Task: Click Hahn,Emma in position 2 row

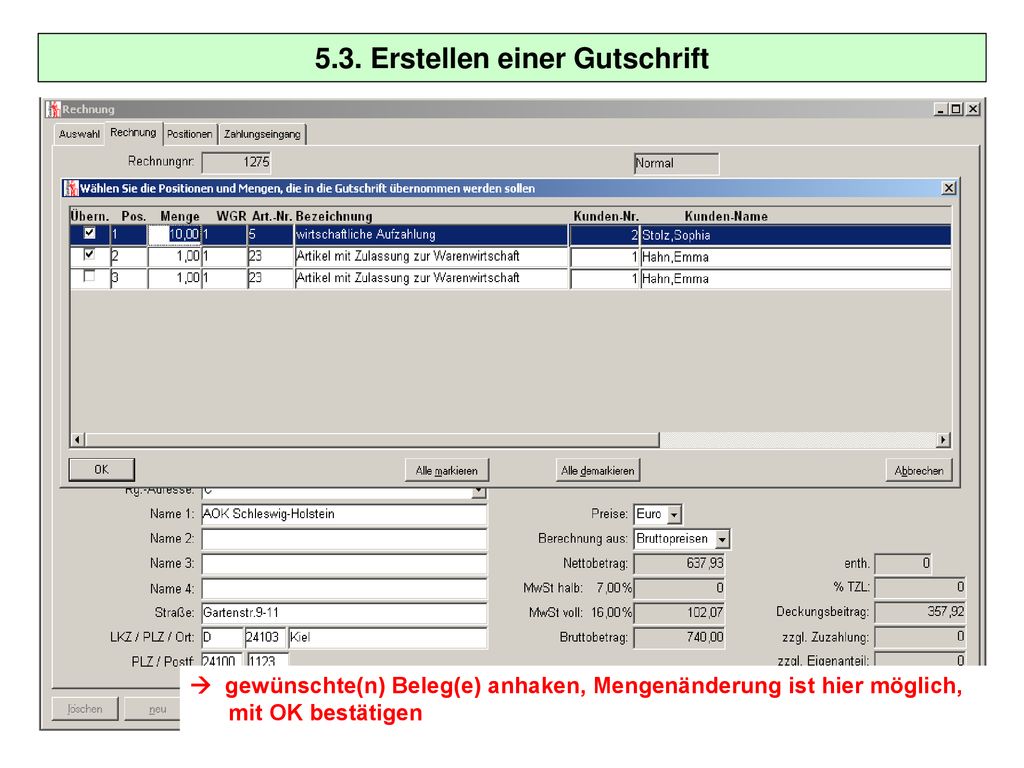Action: (x=675, y=257)
